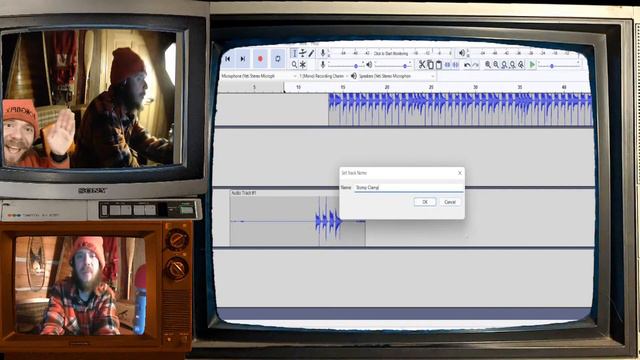Open the Recording Channels dropdown
This screenshot has height=360, width=640.
tap(324, 76)
